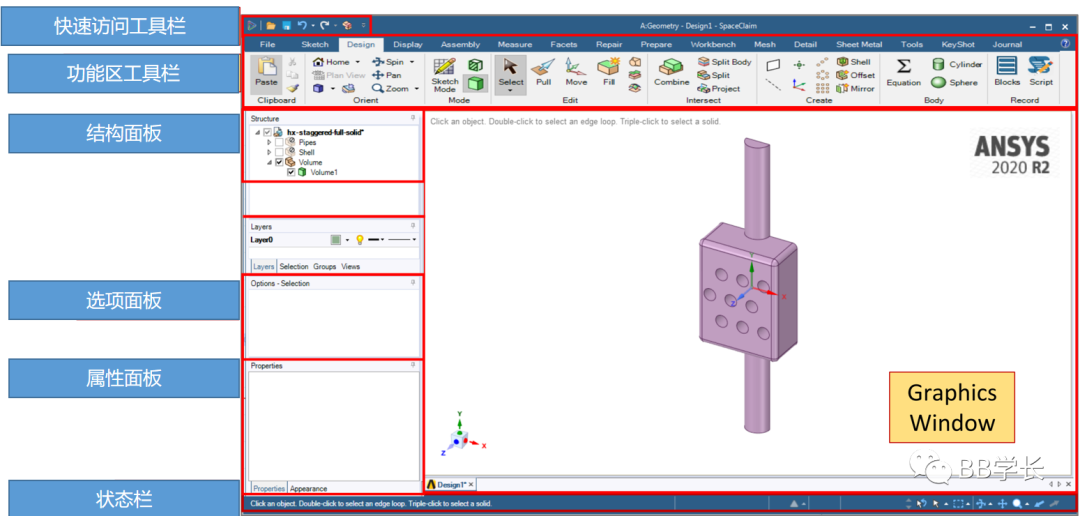Toggle the Volume1 body checkbox

(291, 172)
